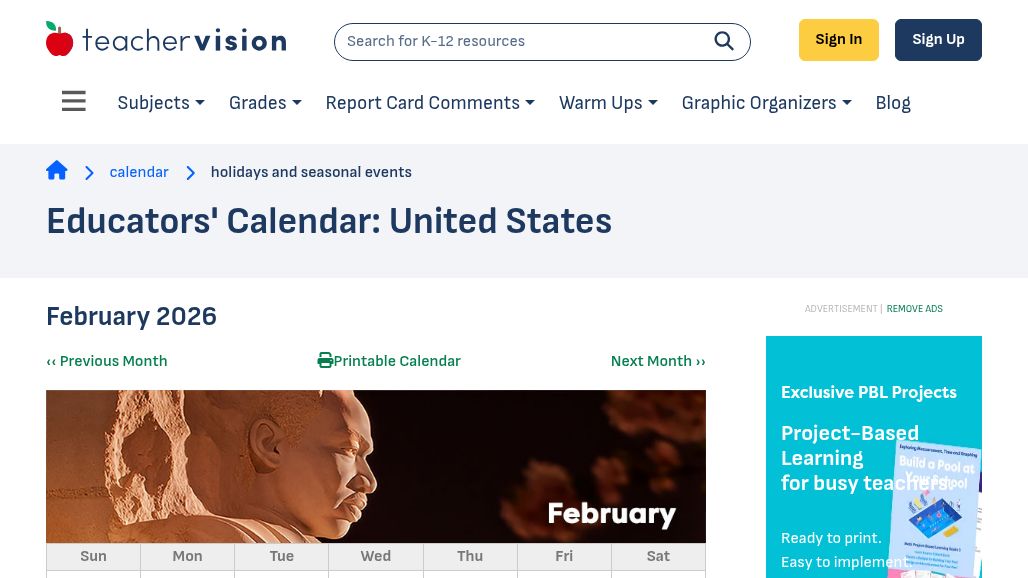Click the breadcrumb chevron after calendar
Screen dimensions: 1028x578
point(190,173)
